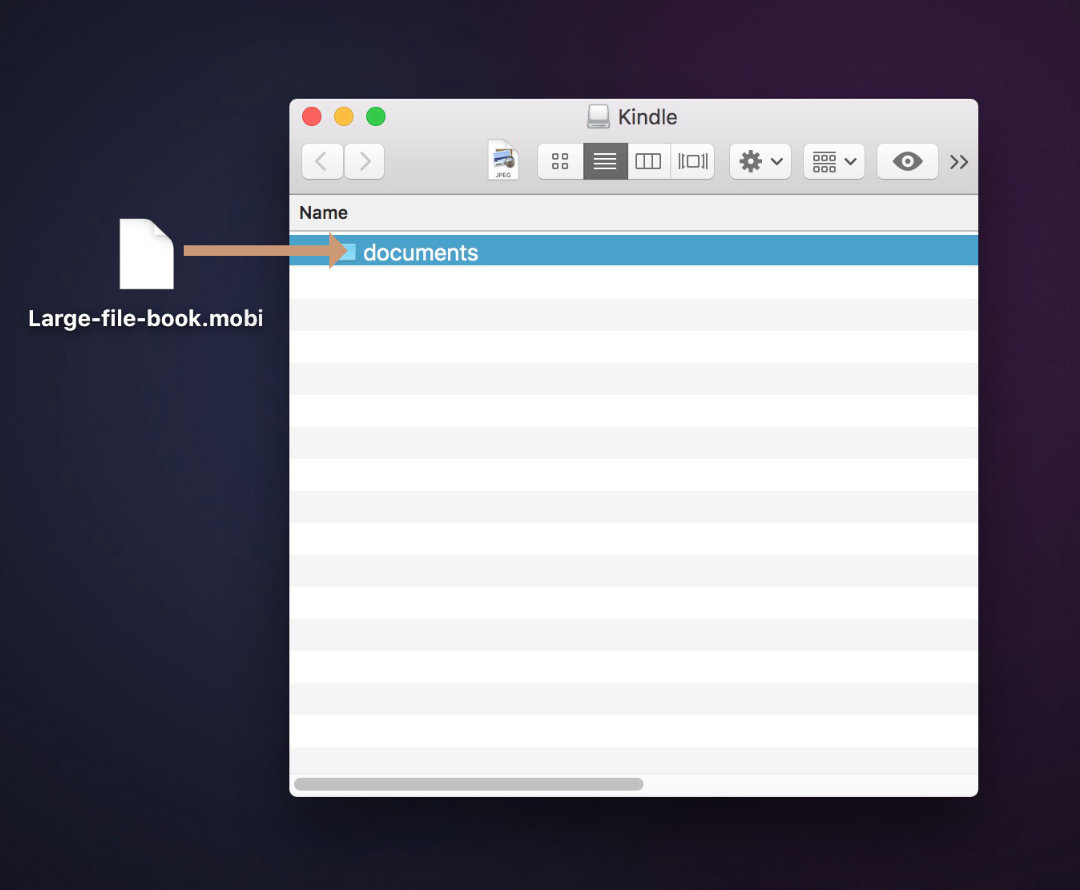Open Quick Look with the eye icon
Screen dimensions: 1080x890
905,161
